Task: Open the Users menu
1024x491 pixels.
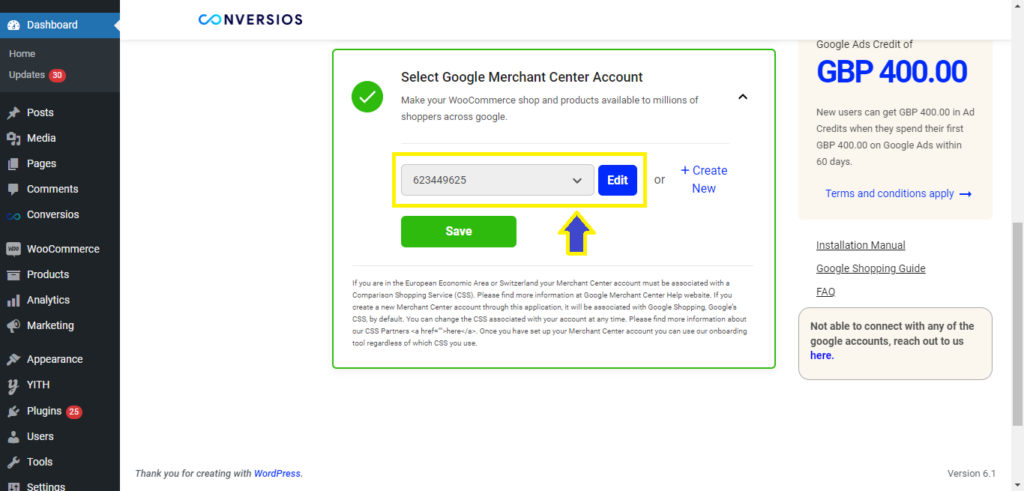Action: pyautogui.click(x=60, y=437)
